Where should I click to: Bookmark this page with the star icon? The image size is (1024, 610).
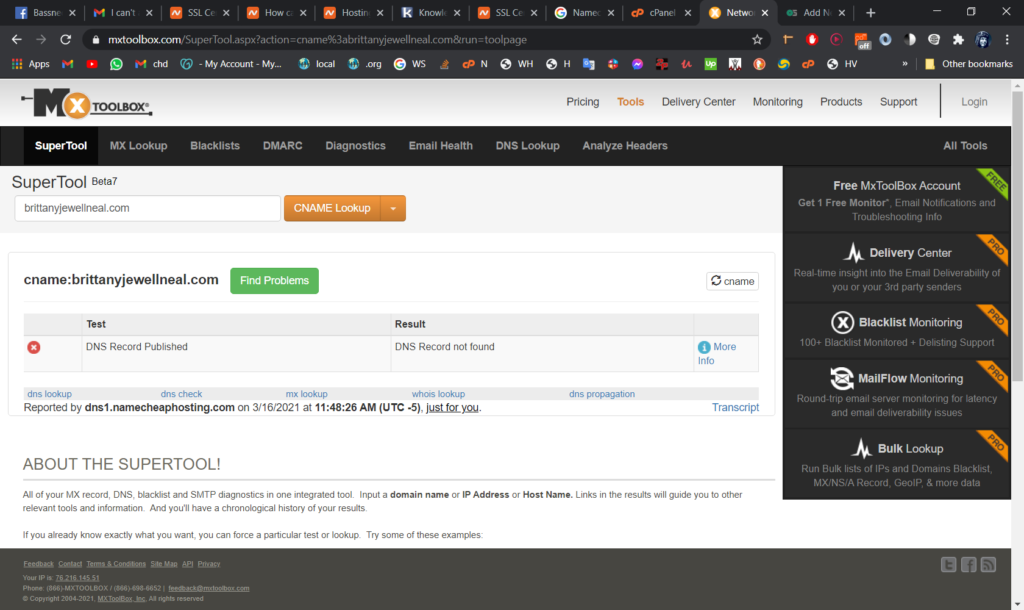(757, 40)
